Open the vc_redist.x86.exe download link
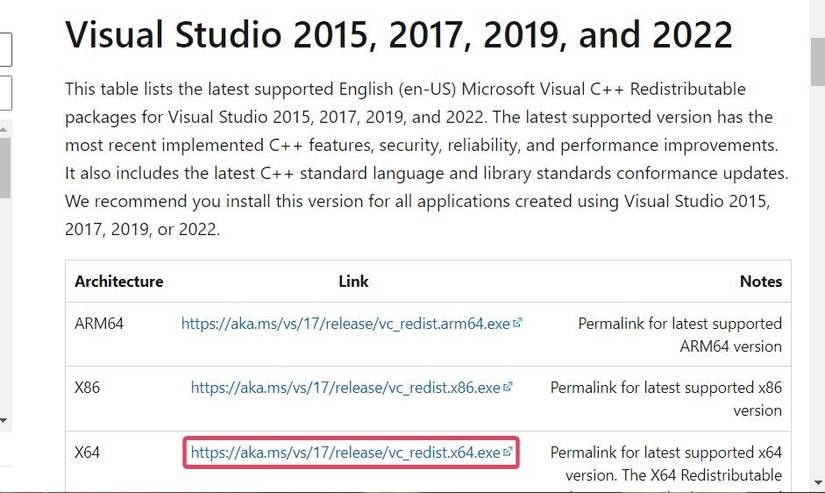Image resolution: width=825 pixels, height=493 pixels. 345,386
